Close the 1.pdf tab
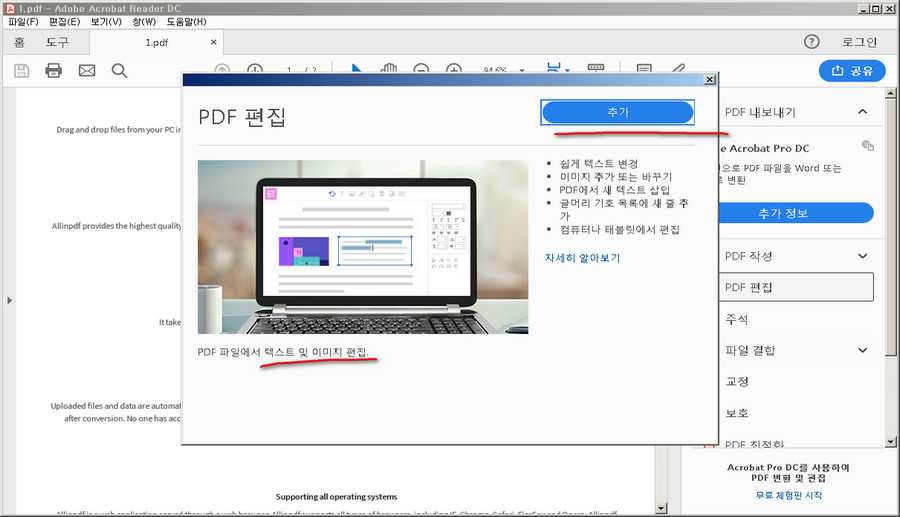900x517 pixels. [214, 42]
